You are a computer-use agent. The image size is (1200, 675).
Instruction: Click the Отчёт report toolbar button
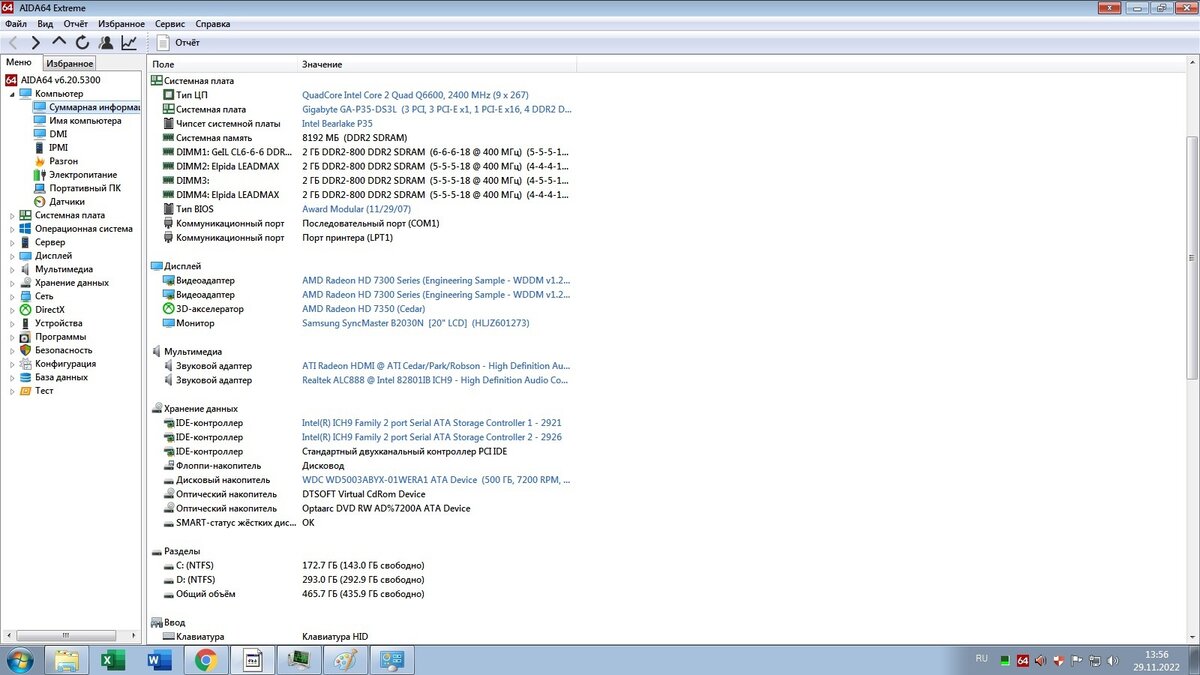pyautogui.click(x=179, y=43)
